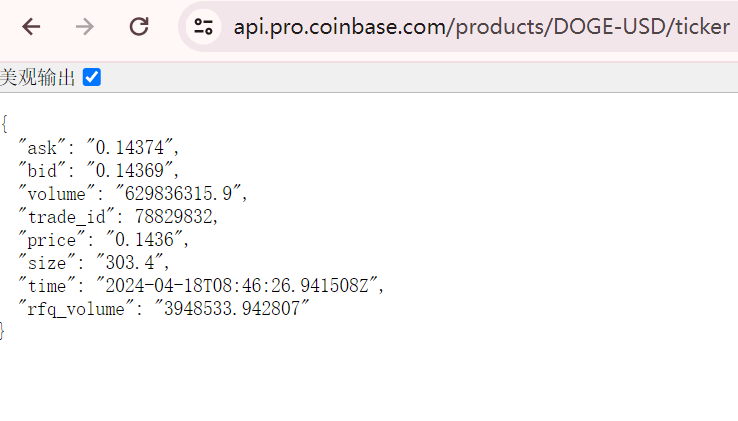
Task: Click the "price" key name
Action: pos(52,240)
